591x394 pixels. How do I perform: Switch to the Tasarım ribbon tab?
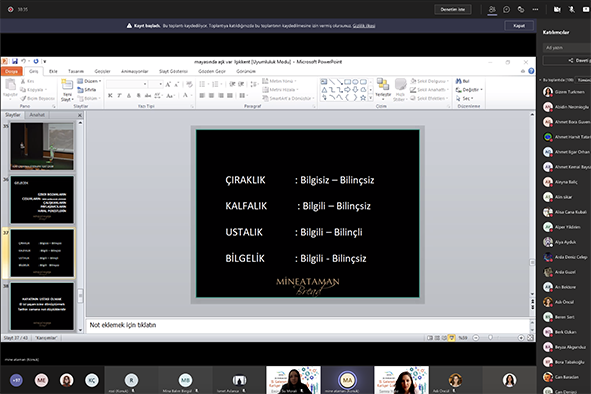coord(76,71)
